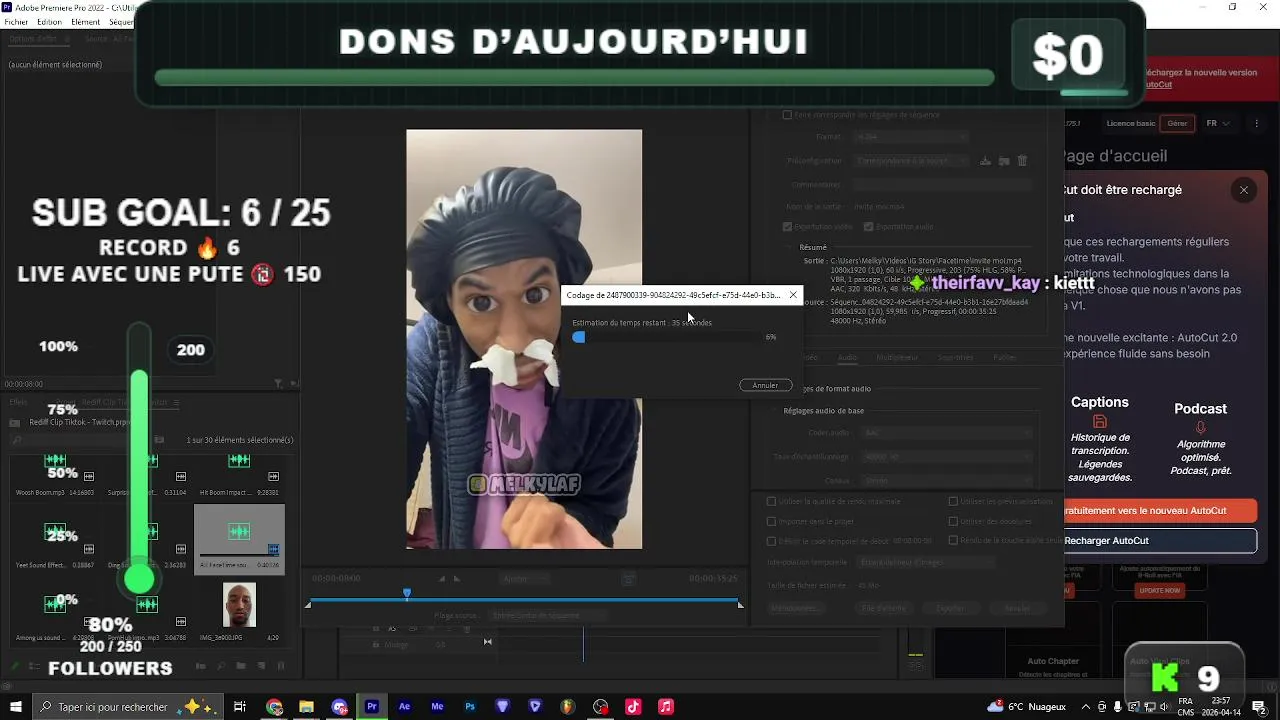Click the Recharger AutoCut button
The width and height of the screenshot is (1280, 720).
[x=1160, y=541]
